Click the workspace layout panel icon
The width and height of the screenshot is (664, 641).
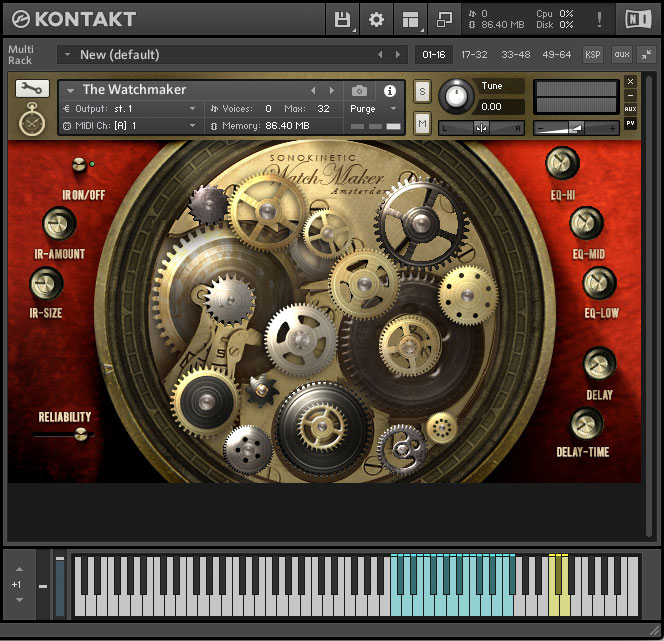click(410, 19)
